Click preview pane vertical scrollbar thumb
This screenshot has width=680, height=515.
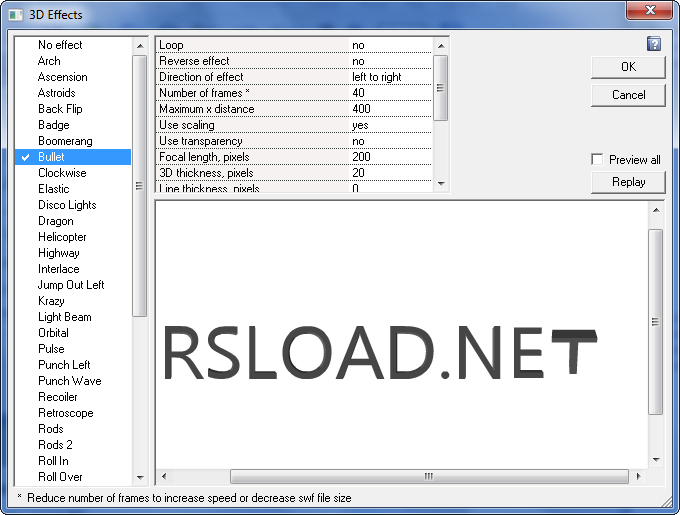pyautogui.click(x=656, y=322)
